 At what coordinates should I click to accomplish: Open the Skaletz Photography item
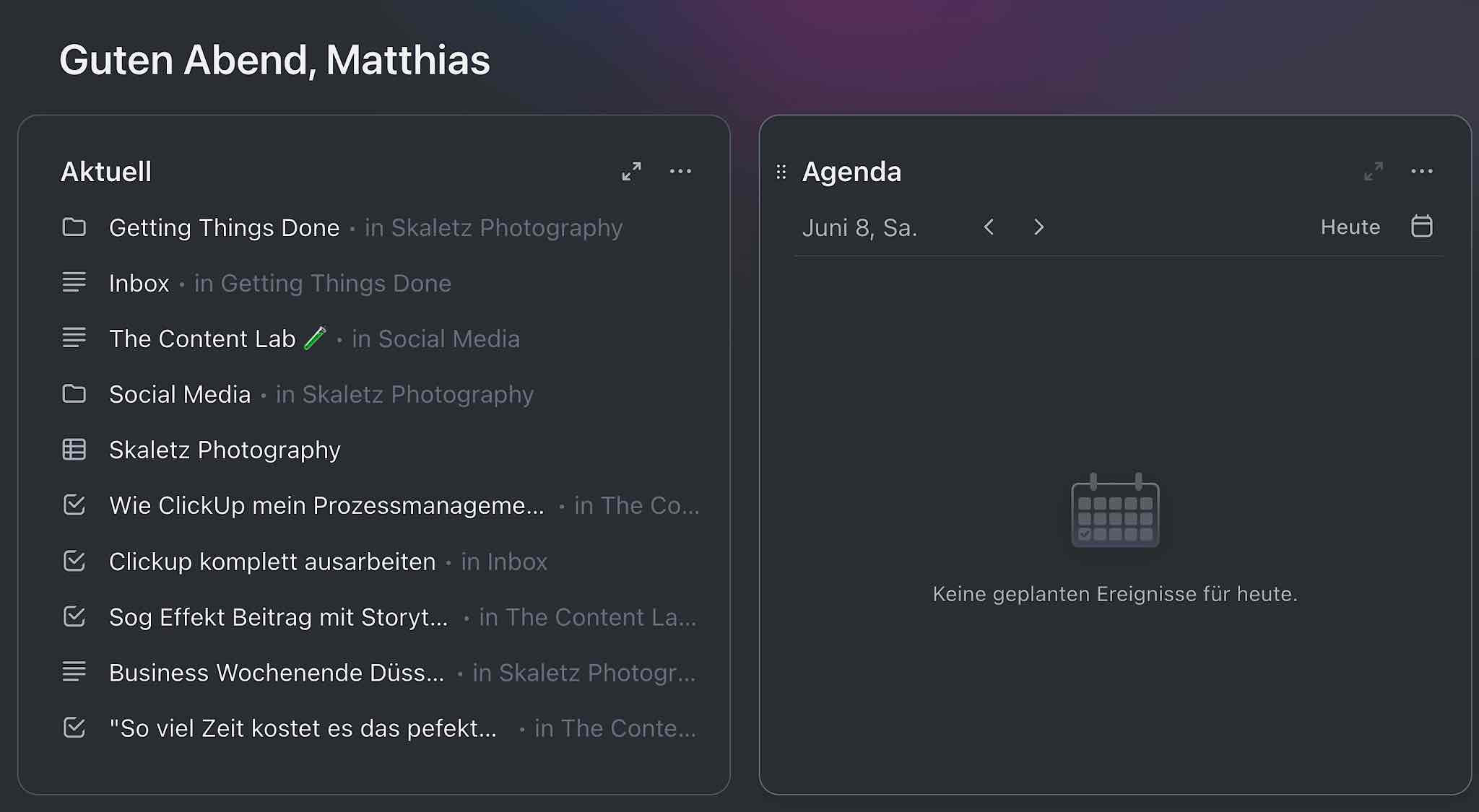coord(225,450)
